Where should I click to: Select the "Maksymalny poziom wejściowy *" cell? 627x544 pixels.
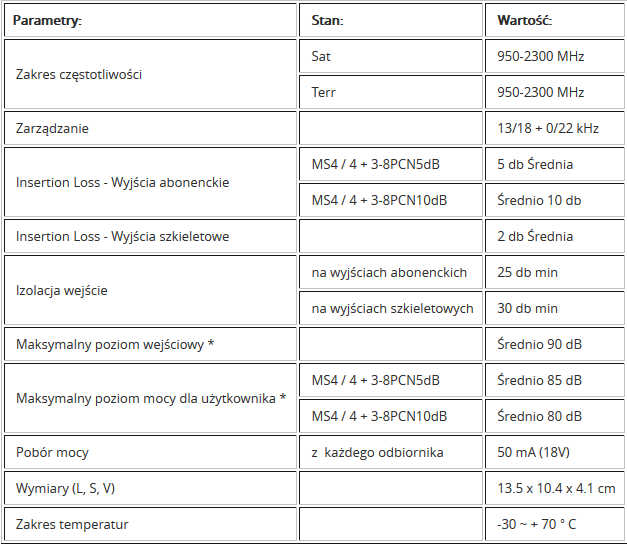pyautogui.click(x=116, y=344)
